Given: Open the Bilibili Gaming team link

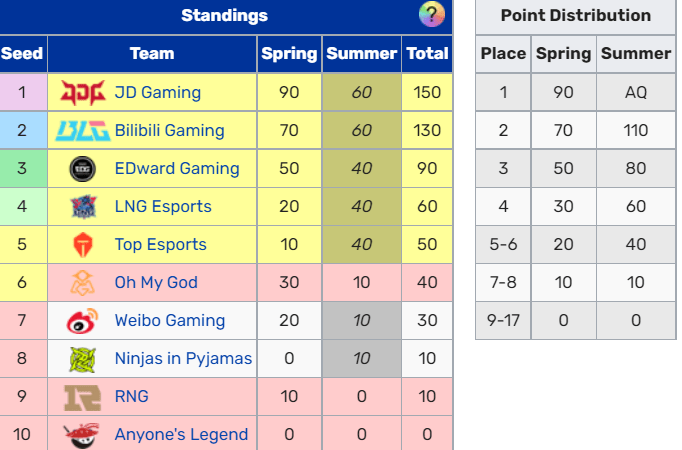Looking at the screenshot, I should 169,131.
